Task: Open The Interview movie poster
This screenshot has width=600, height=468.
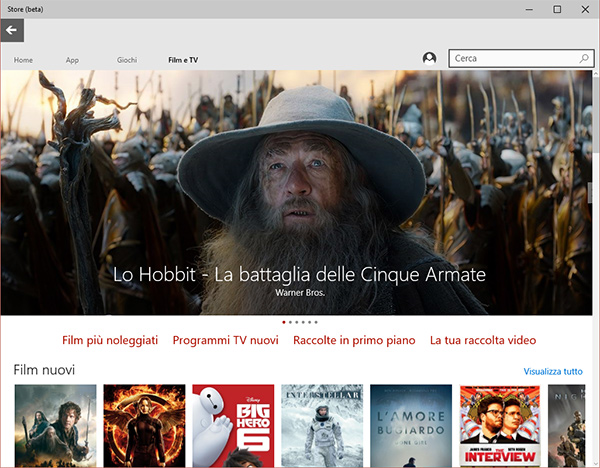Action: click(499, 426)
